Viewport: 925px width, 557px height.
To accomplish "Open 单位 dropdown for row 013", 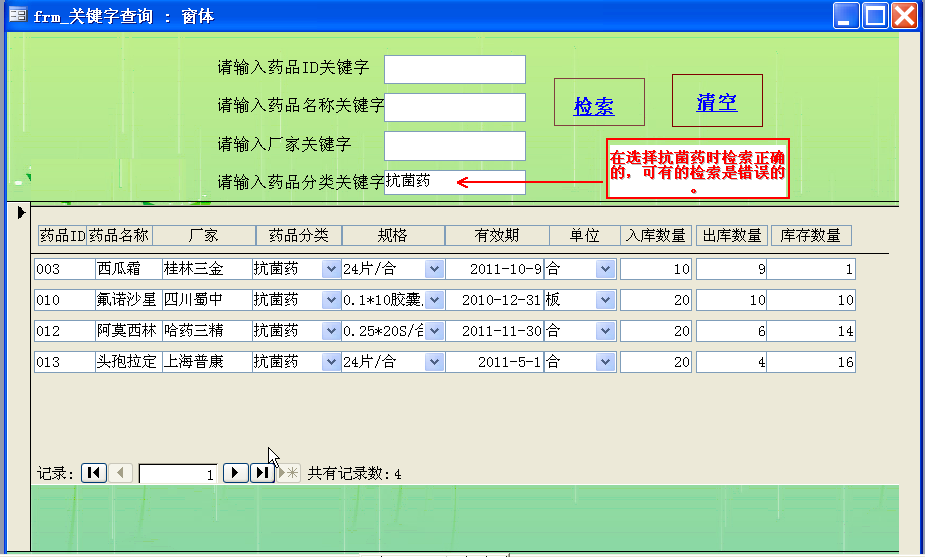I will [605, 362].
